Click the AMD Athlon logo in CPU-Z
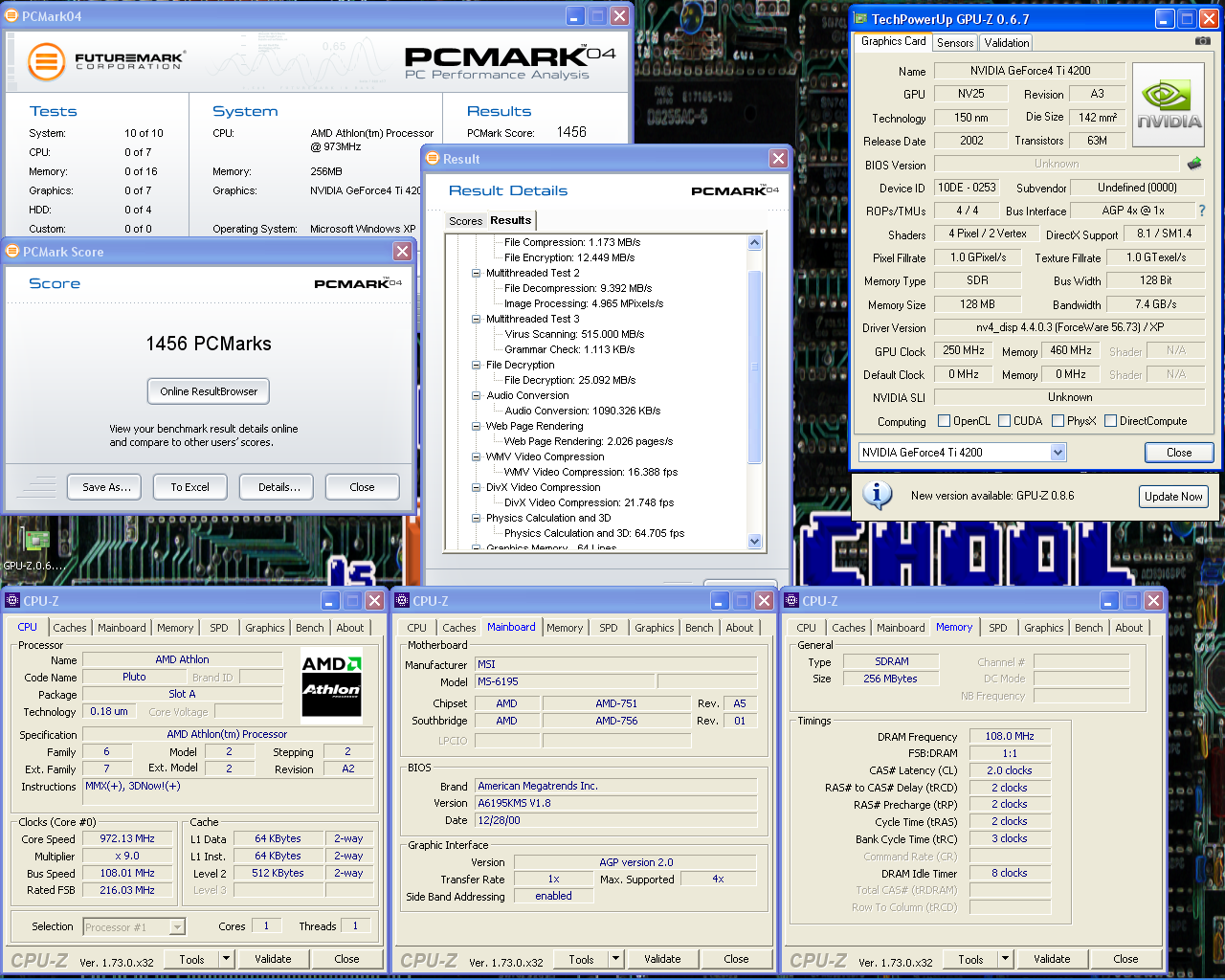This screenshot has width=1225, height=980. pos(331,685)
